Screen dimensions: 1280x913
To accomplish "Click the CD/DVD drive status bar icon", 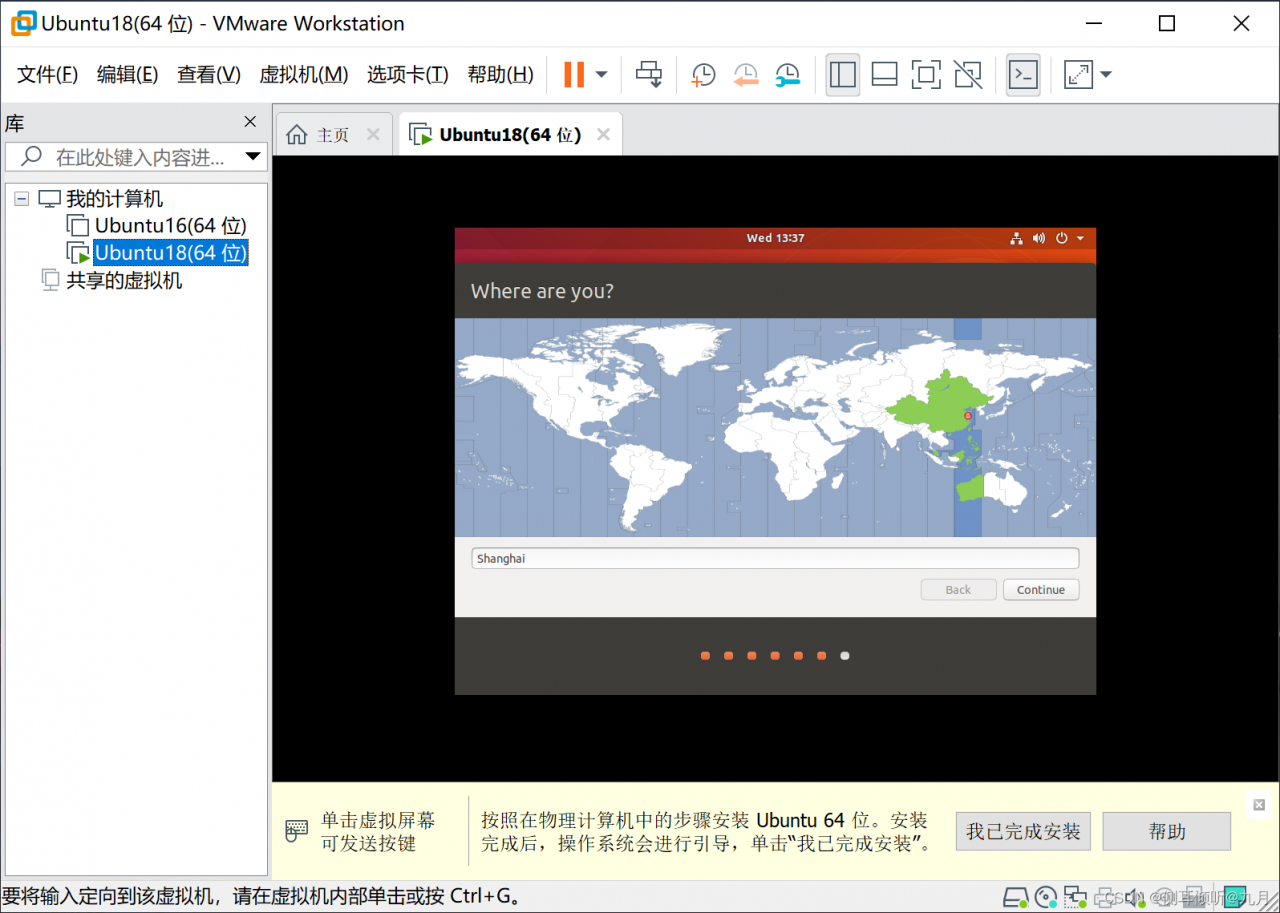I will (x=1046, y=896).
